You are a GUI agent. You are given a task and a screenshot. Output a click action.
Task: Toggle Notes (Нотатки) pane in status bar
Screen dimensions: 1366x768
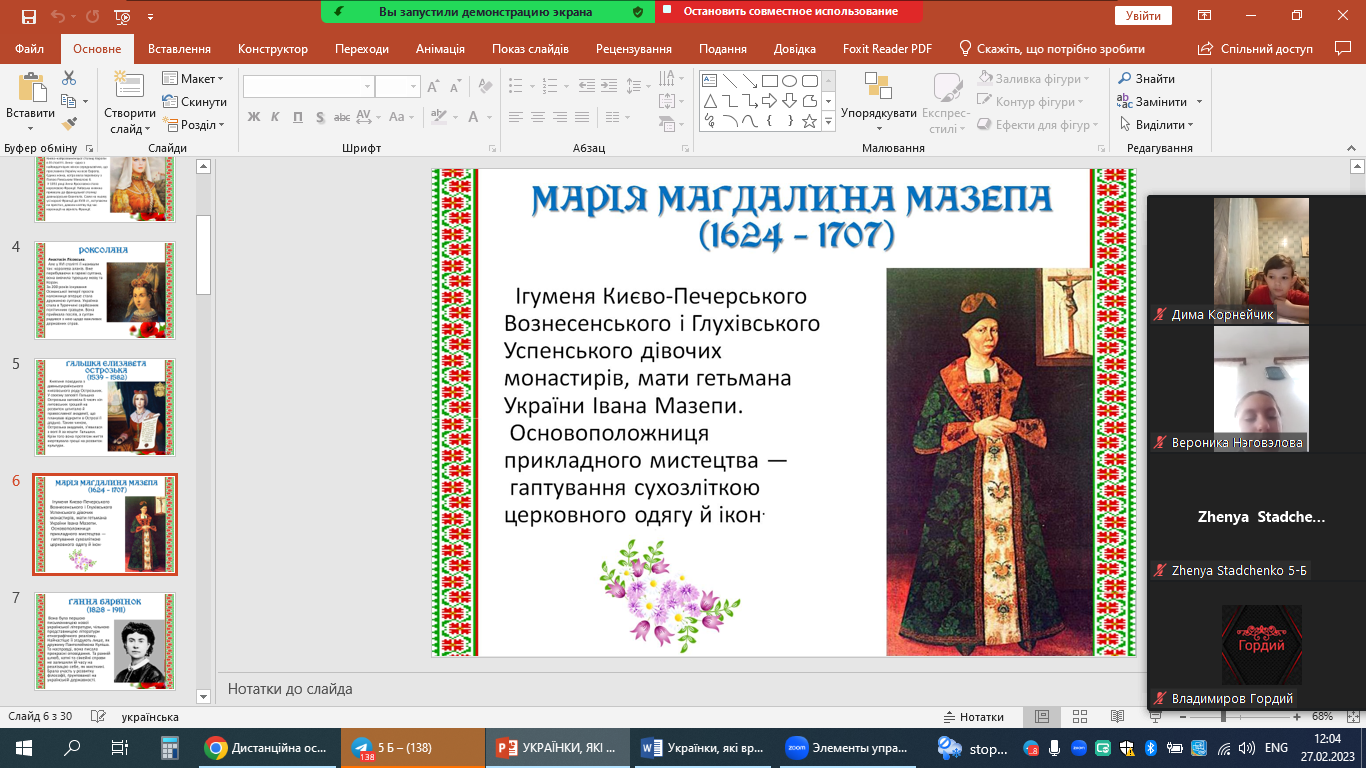973,717
